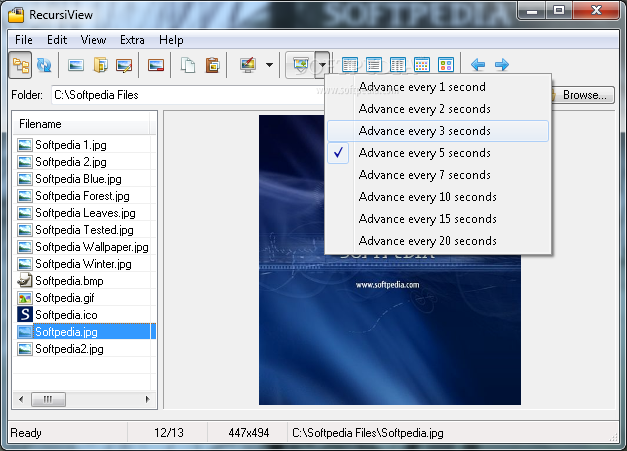The image size is (627, 451).
Task: Select Softpedia Winter.jpg in the list
Action: (83, 264)
